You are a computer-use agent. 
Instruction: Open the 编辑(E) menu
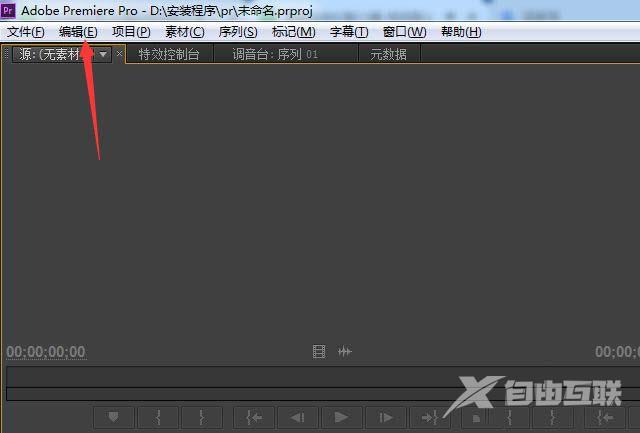(78, 32)
